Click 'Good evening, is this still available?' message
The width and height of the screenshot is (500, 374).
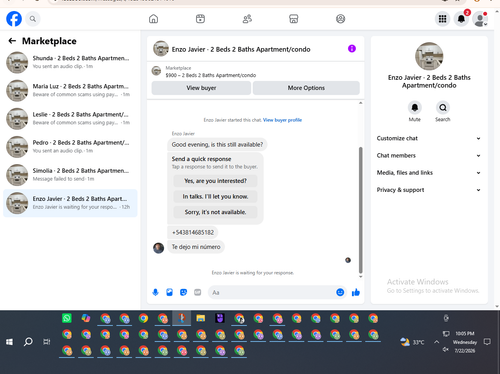tap(217, 145)
